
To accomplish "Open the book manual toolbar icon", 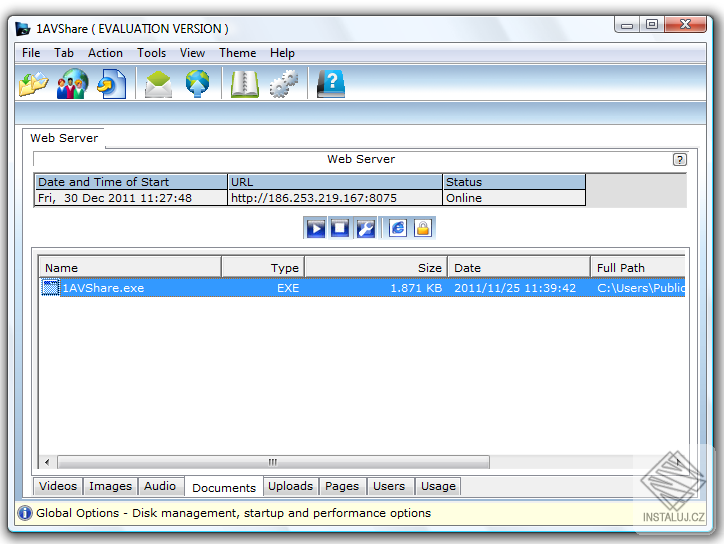I will (x=245, y=84).
